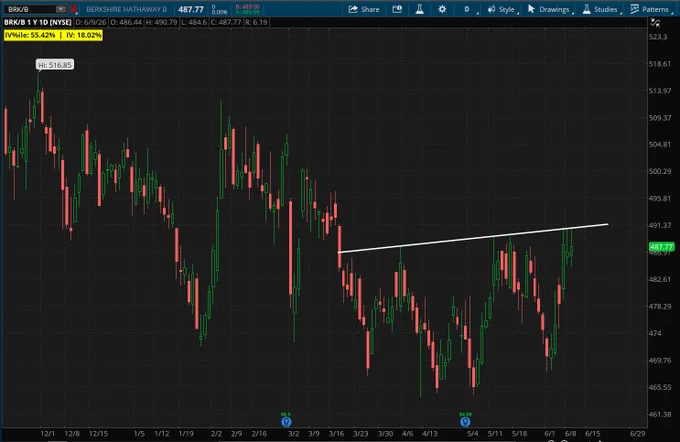Click the Share button
Viewport: 680px width, 442px height.
pyautogui.click(x=364, y=9)
